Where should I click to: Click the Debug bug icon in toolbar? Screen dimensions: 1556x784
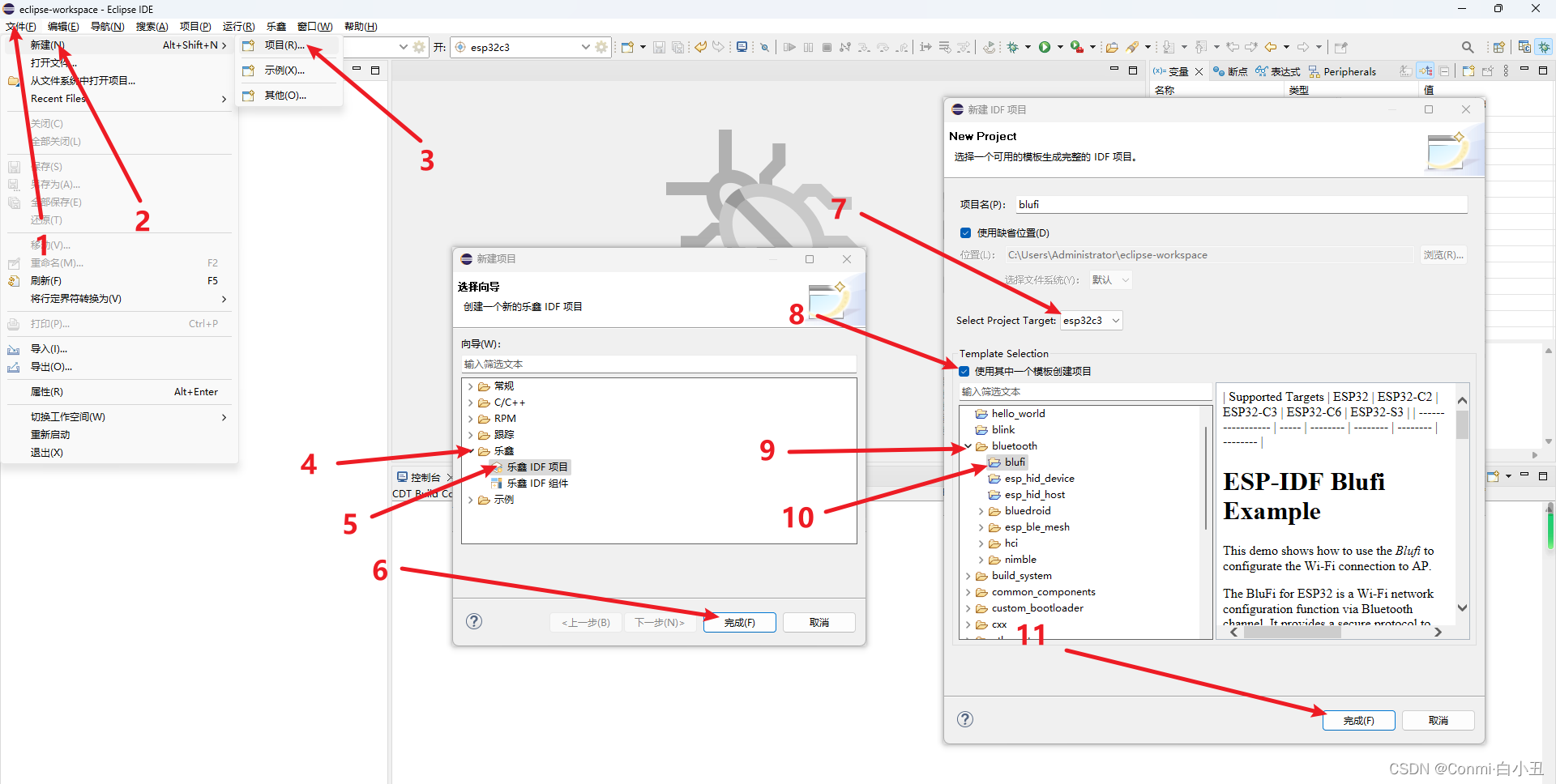coord(1014,47)
